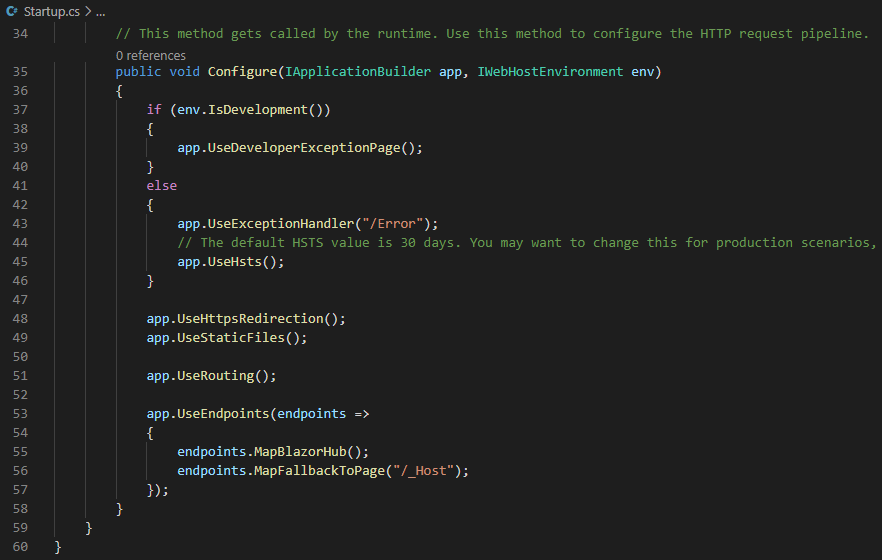This screenshot has width=882, height=560.
Task: Click the runtime comment on line 34
Action: coord(492,34)
